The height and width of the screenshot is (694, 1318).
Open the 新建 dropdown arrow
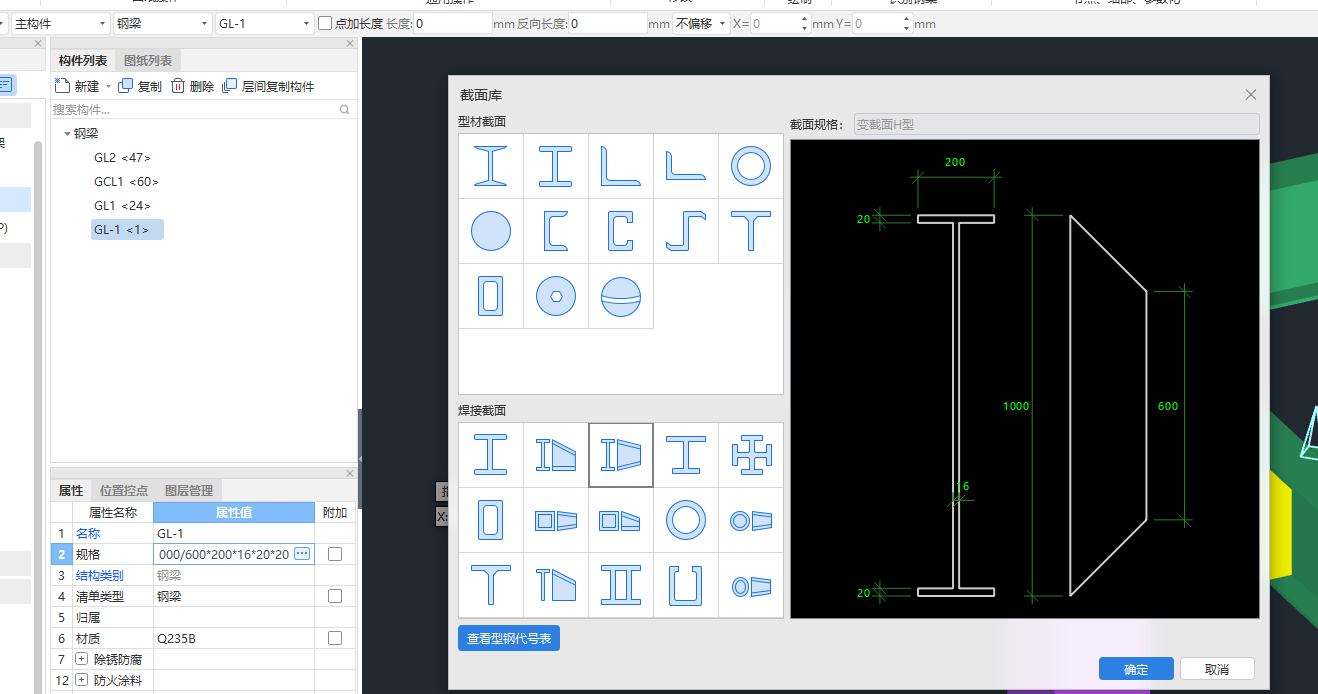pyautogui.click(x=108, y=87)
